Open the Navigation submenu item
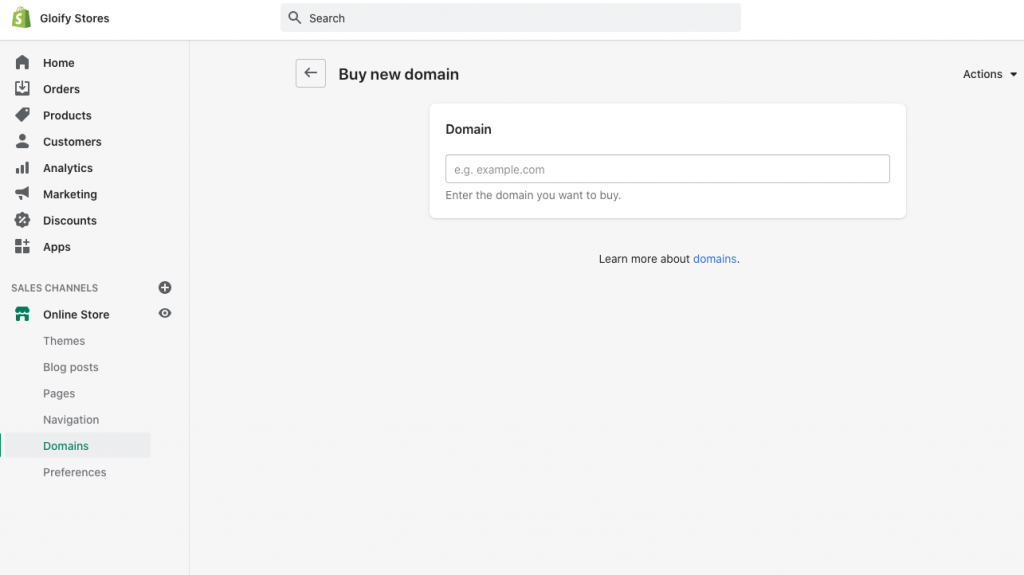 [71, 419]
